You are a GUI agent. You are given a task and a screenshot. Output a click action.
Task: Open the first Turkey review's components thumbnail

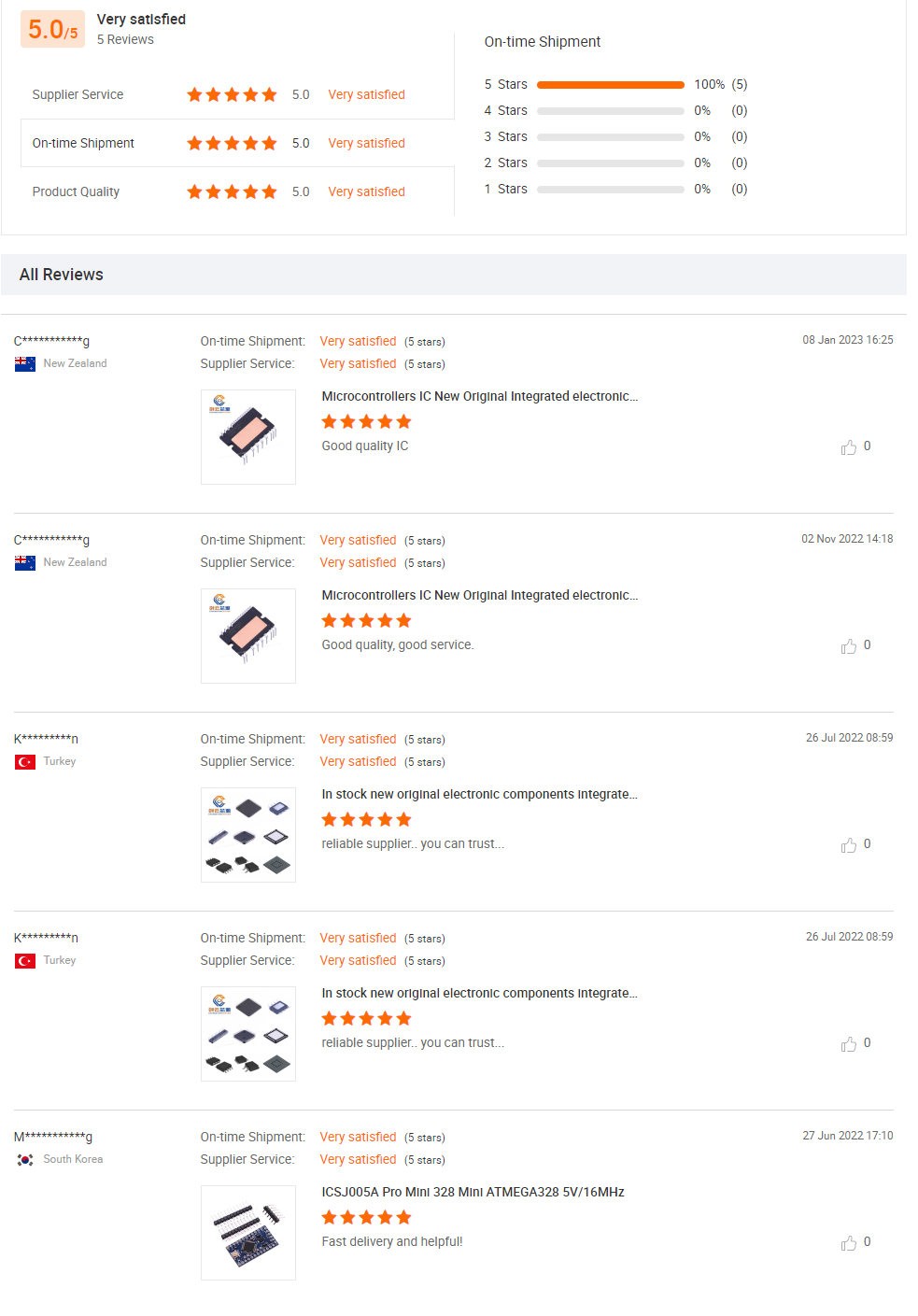pos(248,835)
